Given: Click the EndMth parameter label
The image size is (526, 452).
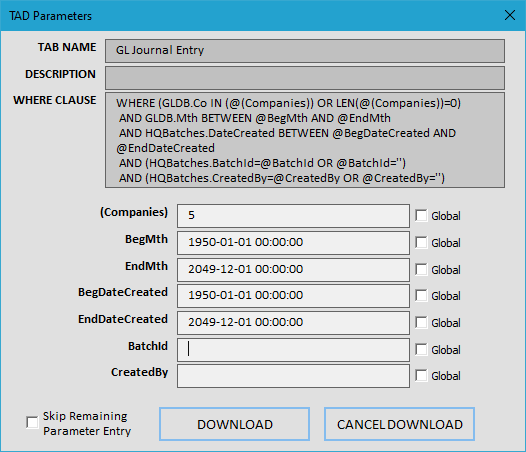Looking at the screenshot, I should tap(146, 266).
